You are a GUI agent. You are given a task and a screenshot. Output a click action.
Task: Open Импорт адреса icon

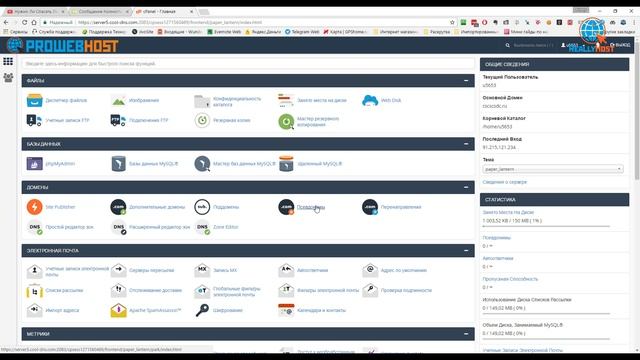[34, 310]
